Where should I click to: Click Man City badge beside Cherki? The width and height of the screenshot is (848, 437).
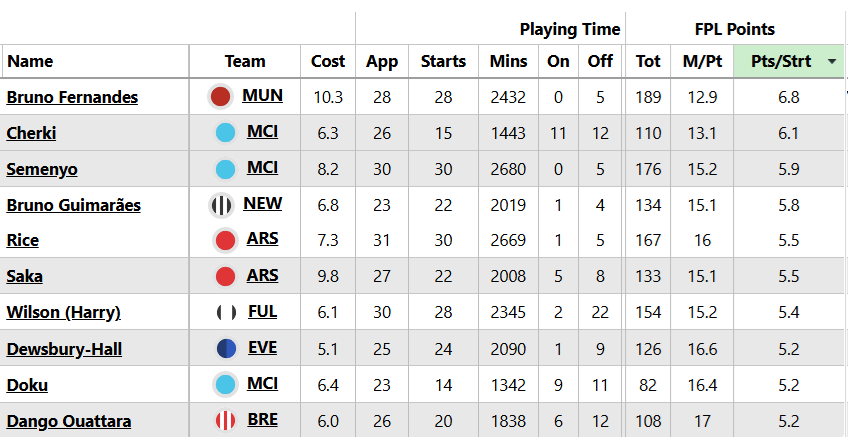[x=225, y=133]
